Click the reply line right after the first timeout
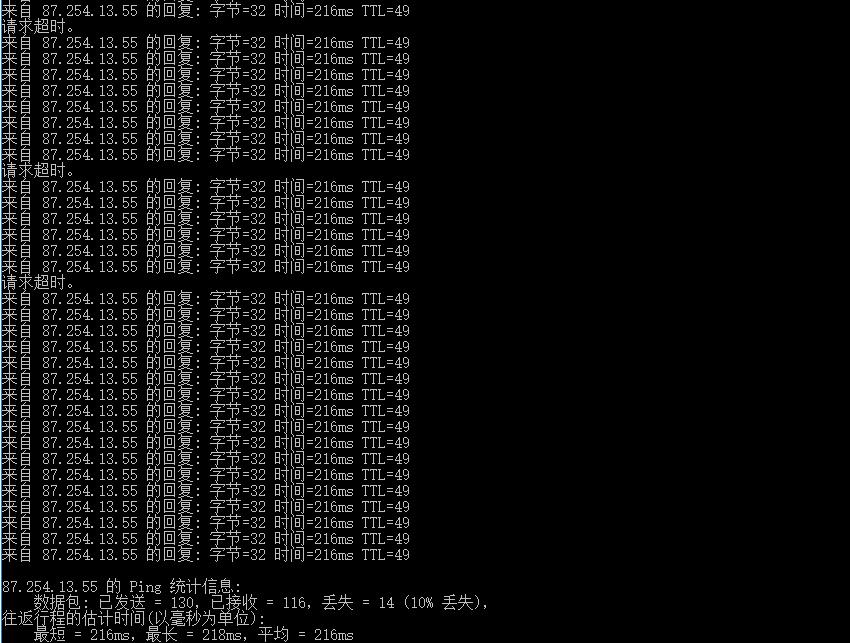The image size is (850, 643). [205, 43]
